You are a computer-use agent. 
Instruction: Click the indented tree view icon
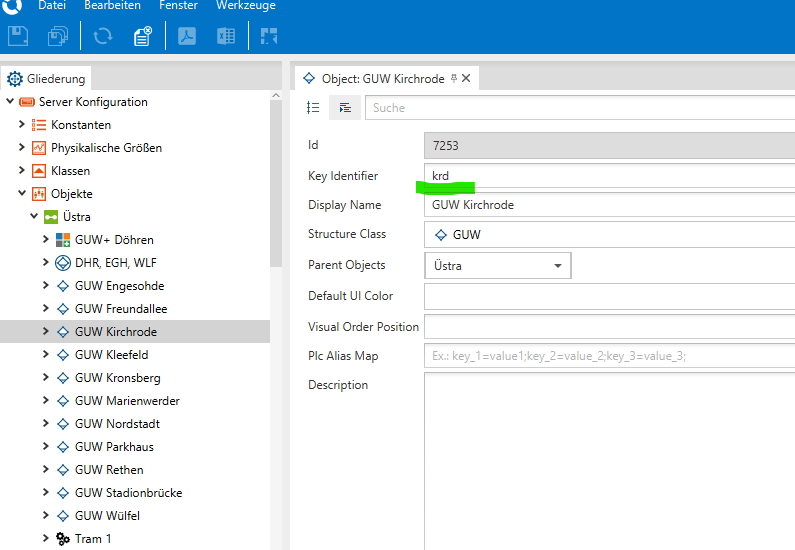click(345, 107)
